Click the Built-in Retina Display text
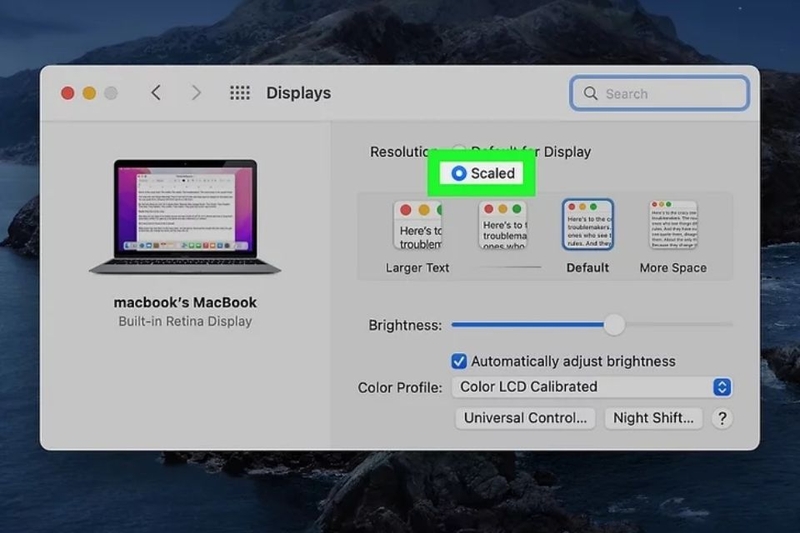800x533 pixels. click(185, 321)
